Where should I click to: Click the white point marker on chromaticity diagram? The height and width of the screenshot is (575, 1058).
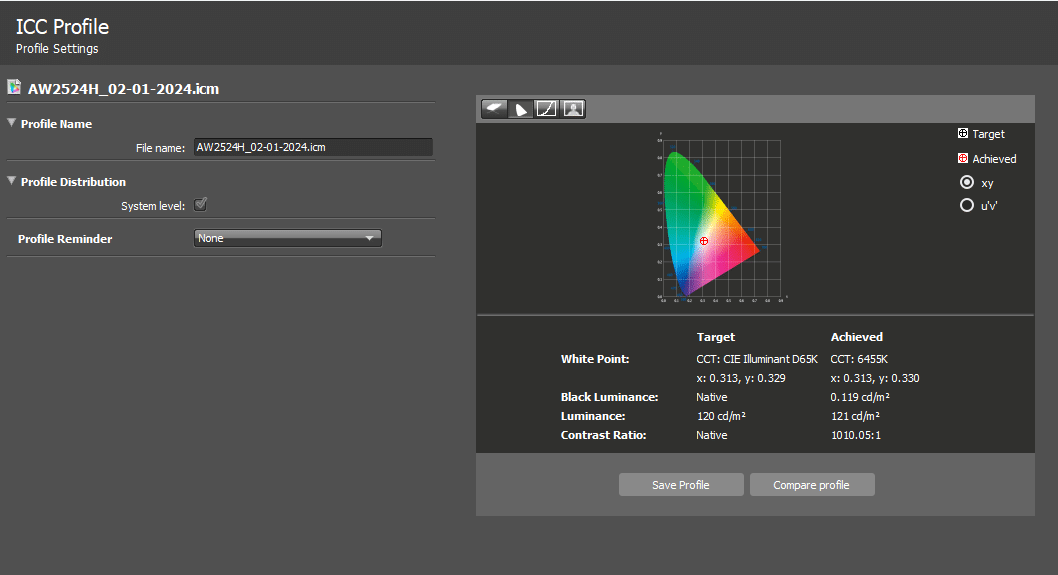pyautogui.click(x=704, y=241)
